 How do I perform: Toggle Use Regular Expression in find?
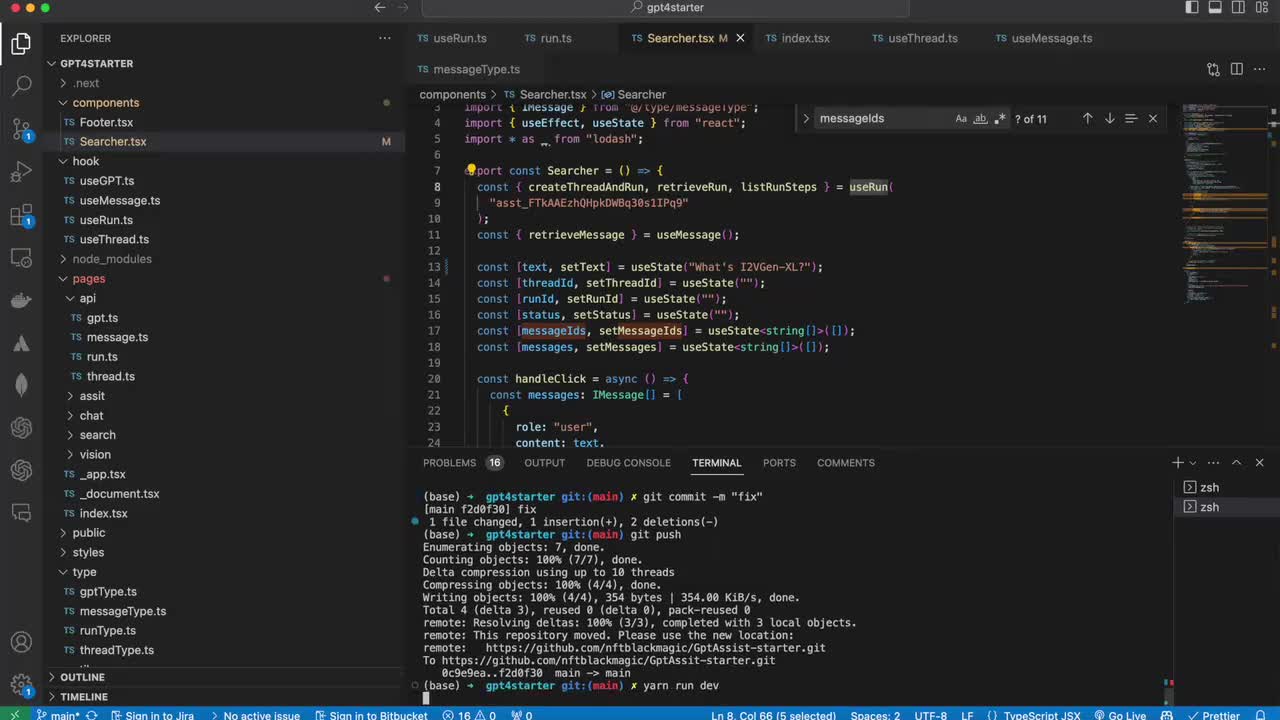click(1000, 118)
